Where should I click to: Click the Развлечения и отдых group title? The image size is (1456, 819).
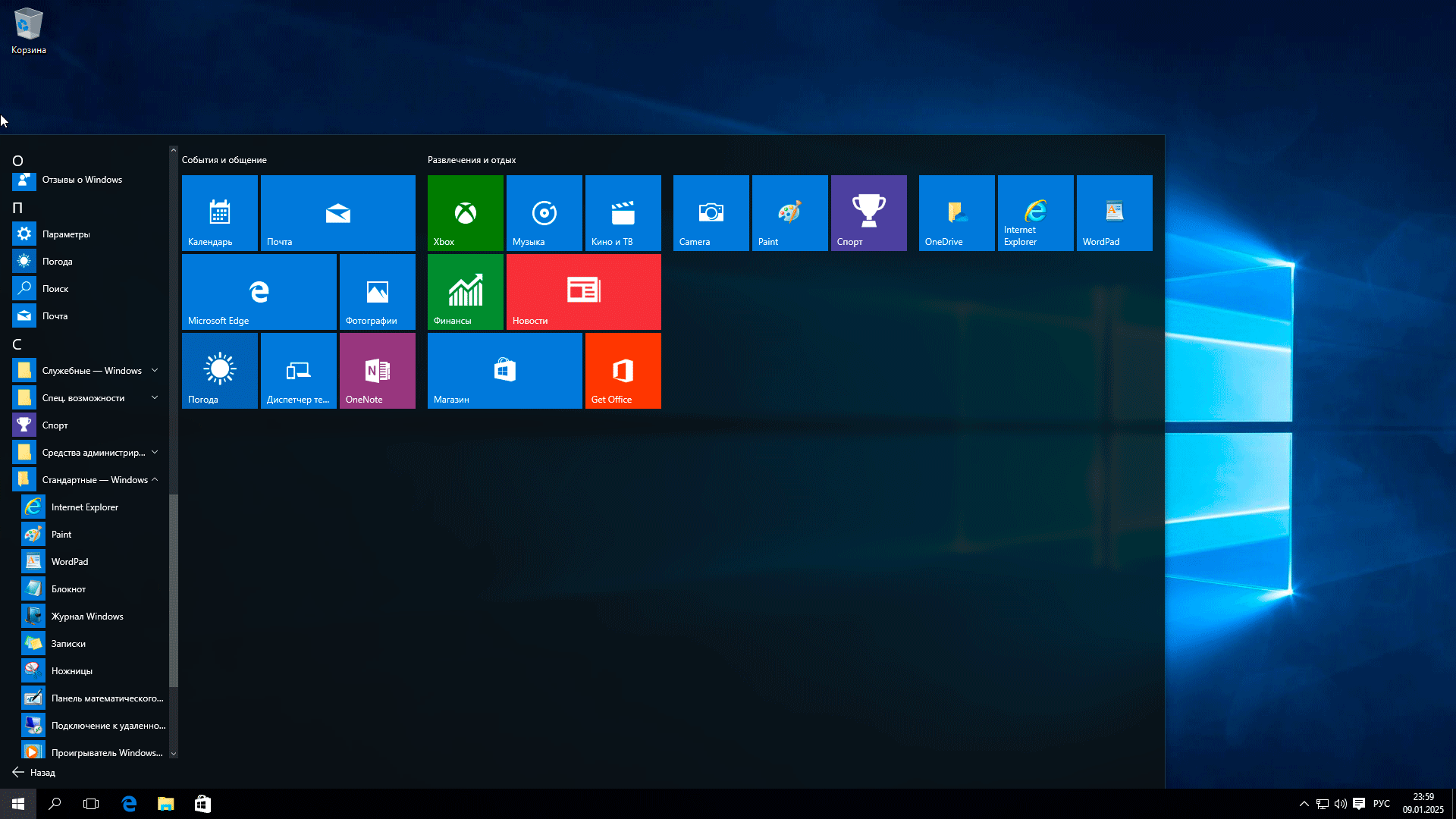click(x=472, y=160)
